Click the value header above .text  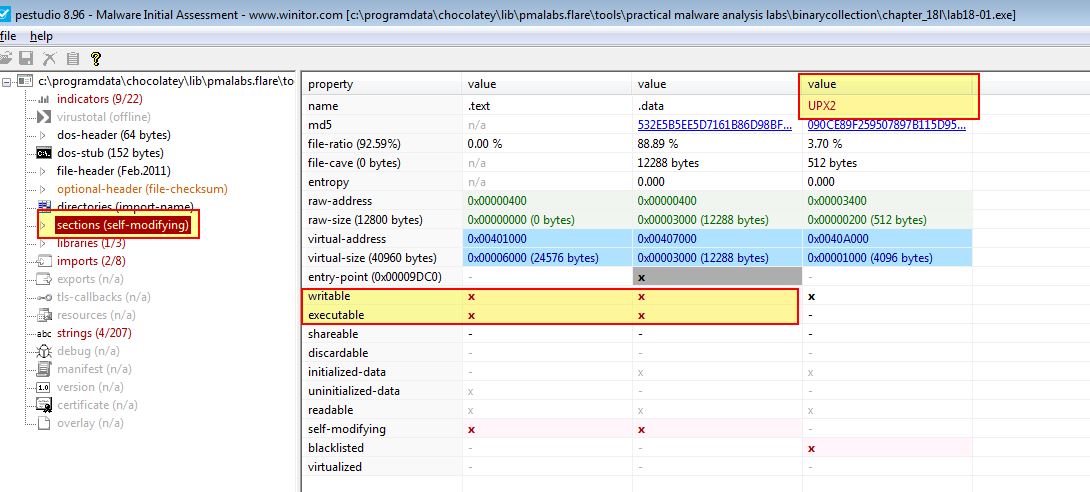547,84
